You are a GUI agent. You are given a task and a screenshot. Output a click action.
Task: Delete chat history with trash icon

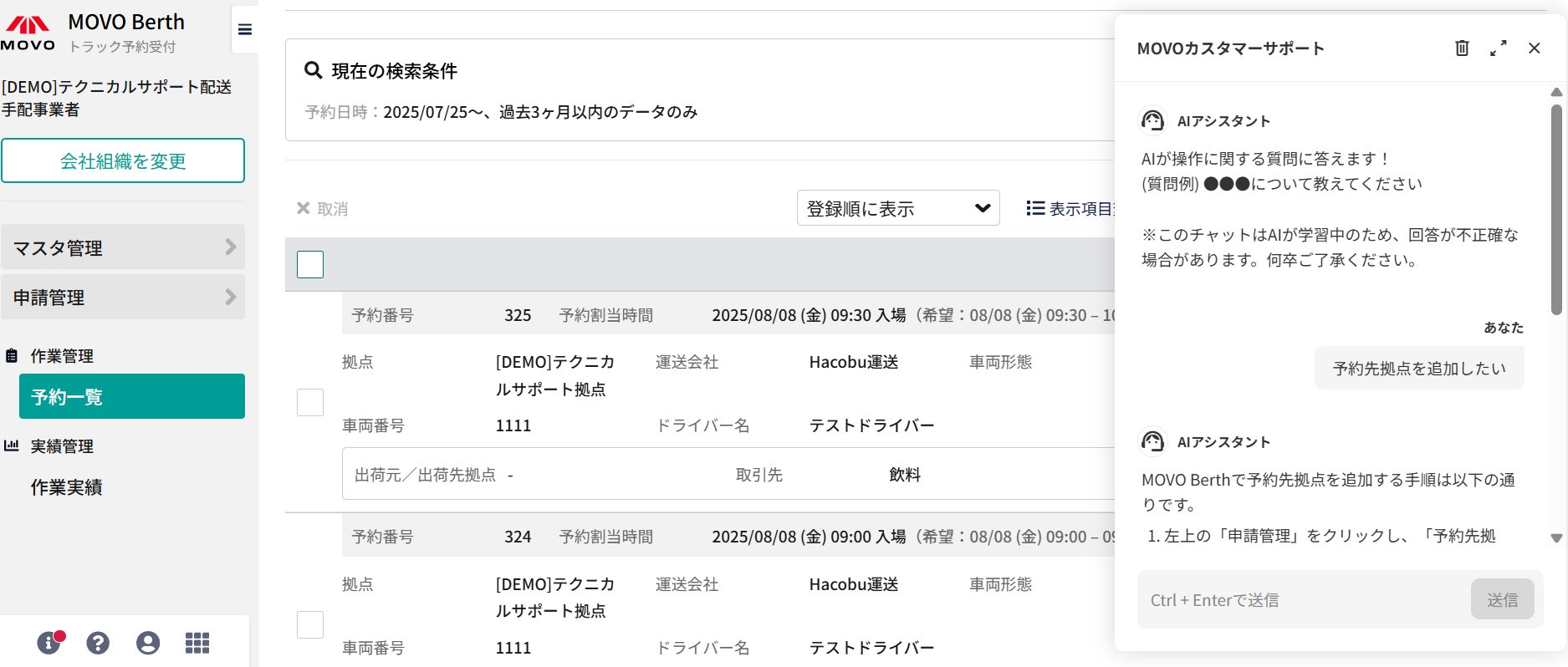click(1462, 48)
